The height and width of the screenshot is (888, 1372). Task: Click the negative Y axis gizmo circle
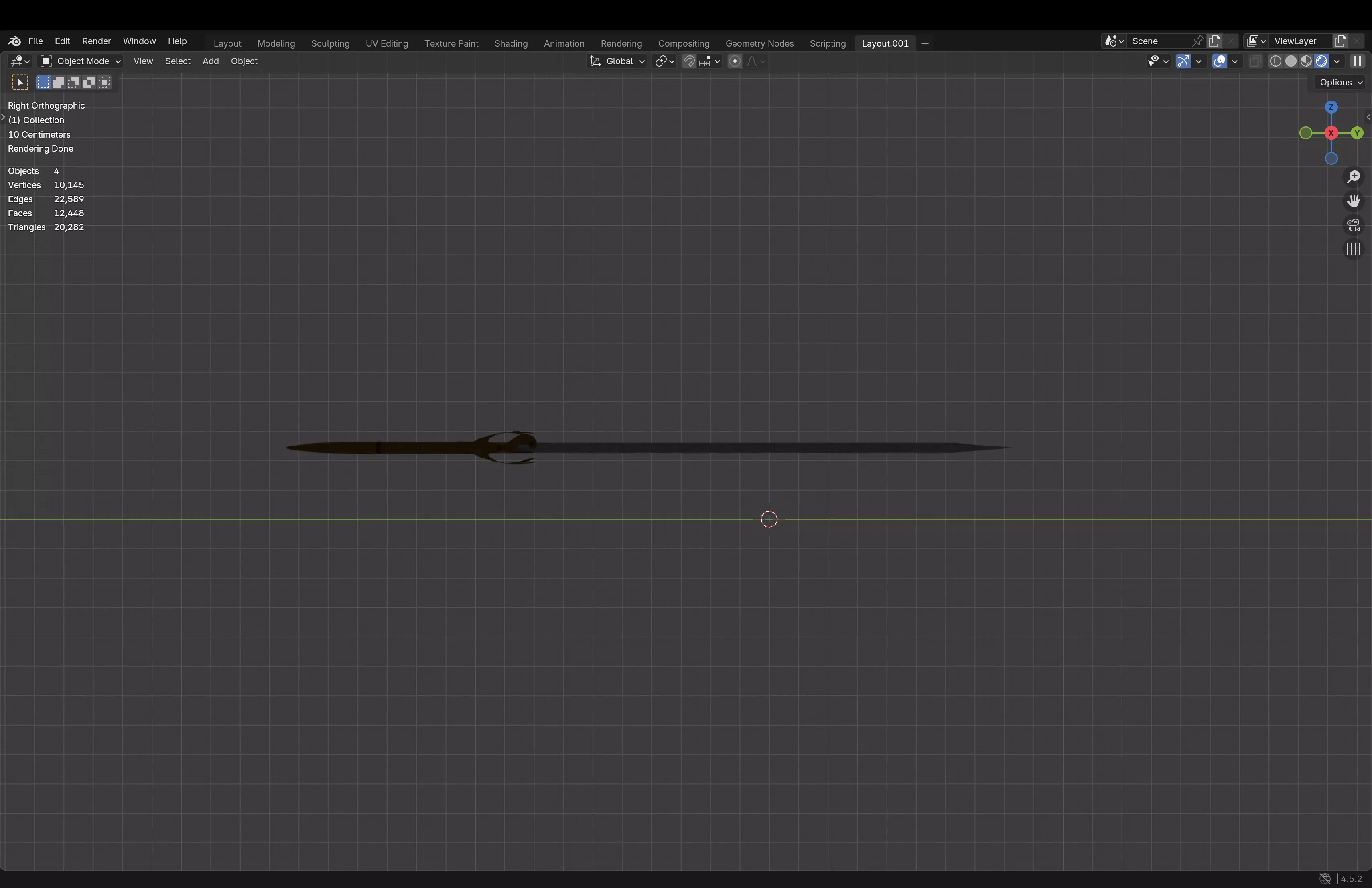1306,133
